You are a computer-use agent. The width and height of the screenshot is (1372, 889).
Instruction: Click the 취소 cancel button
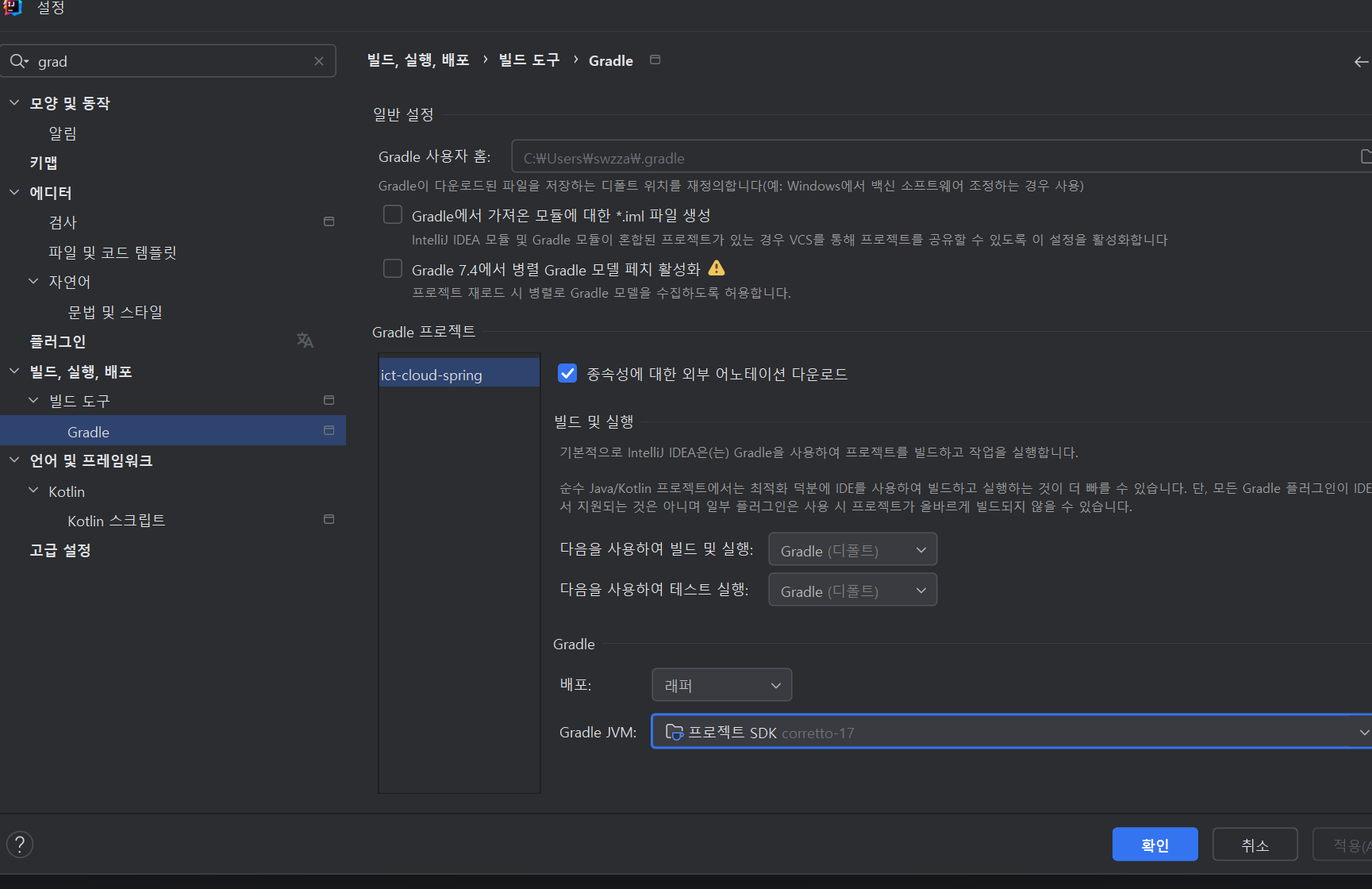pyautogui.click(x=1255, y=845)
